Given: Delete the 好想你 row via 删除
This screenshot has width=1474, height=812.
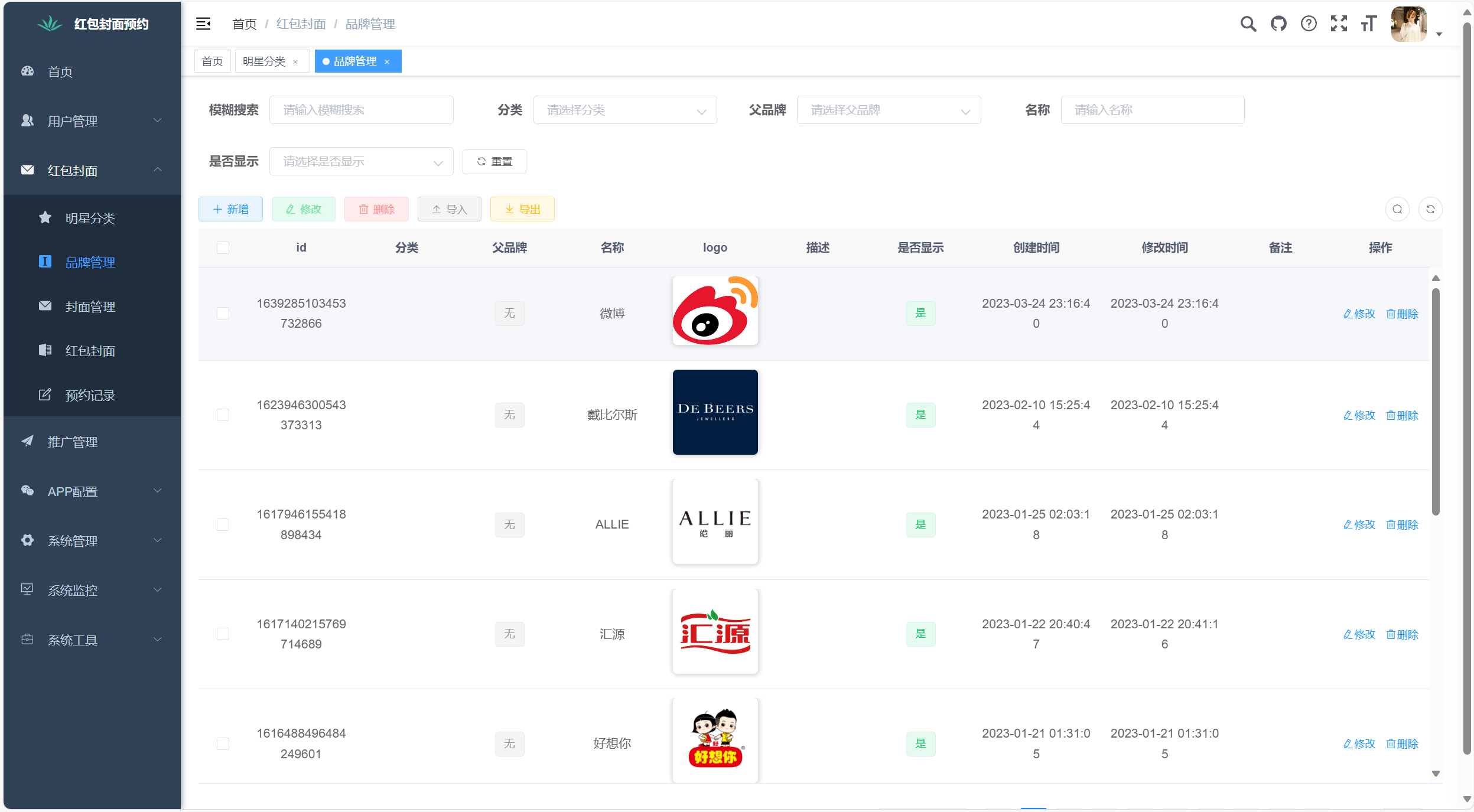Looking at the screenshot, I should 1402,743.
